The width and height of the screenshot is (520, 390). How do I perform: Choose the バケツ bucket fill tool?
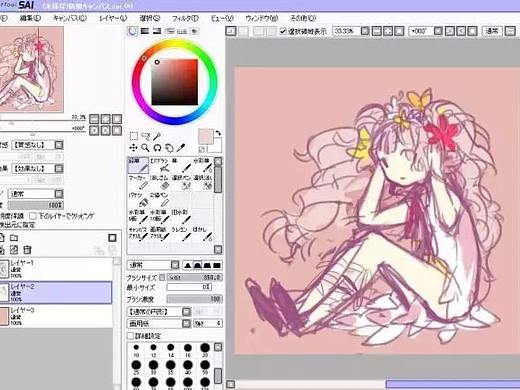point(138,200)
